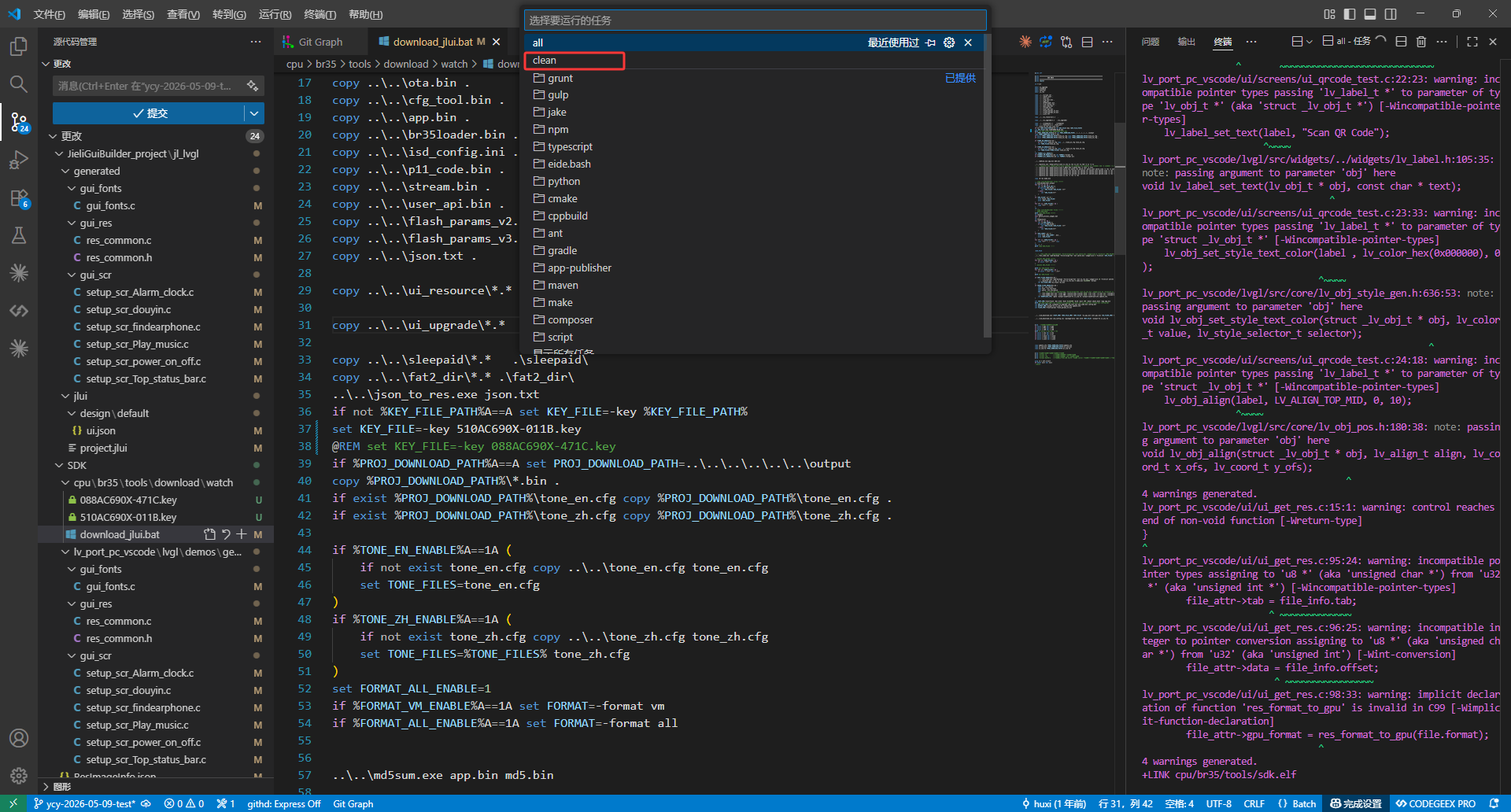Image resolution: width=1511 pixels, height=812 pixels.
Task: Toggle primary side bar visibility
Action: click(1350, 14)
